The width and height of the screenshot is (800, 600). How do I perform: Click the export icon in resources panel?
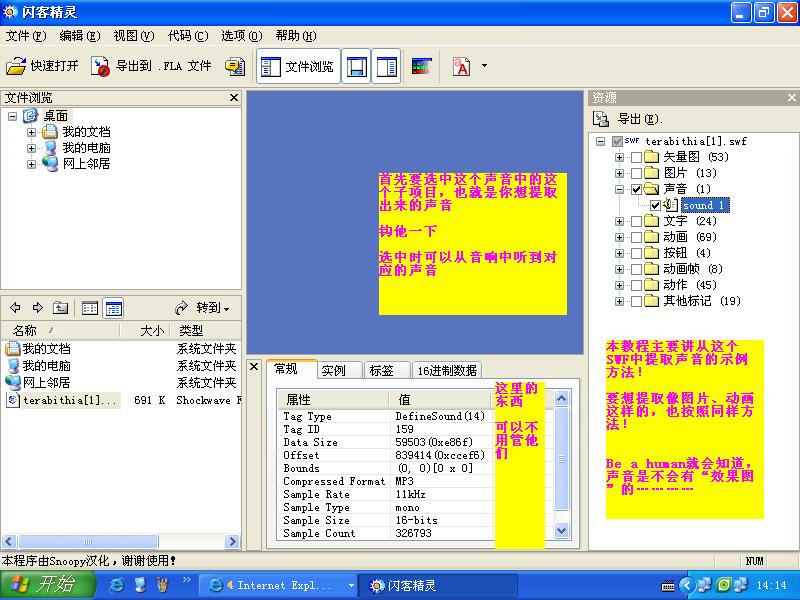pos(601,119)
